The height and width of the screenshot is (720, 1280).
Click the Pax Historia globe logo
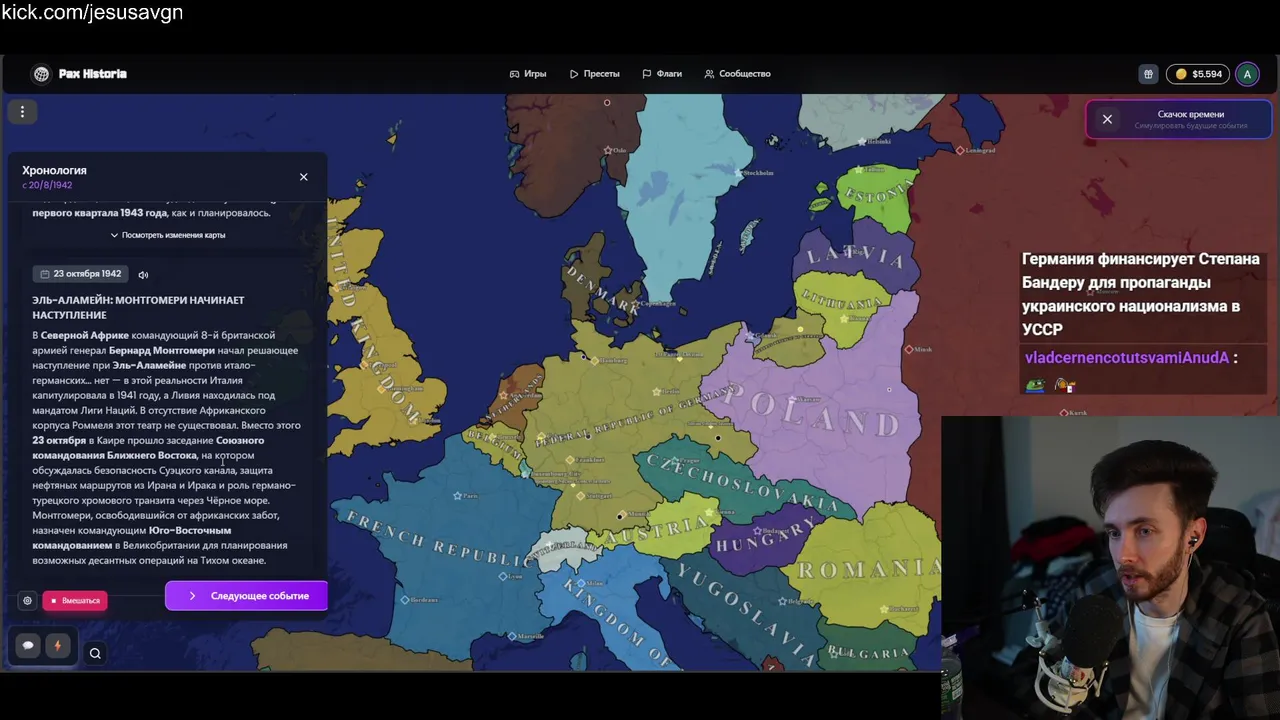41,74
